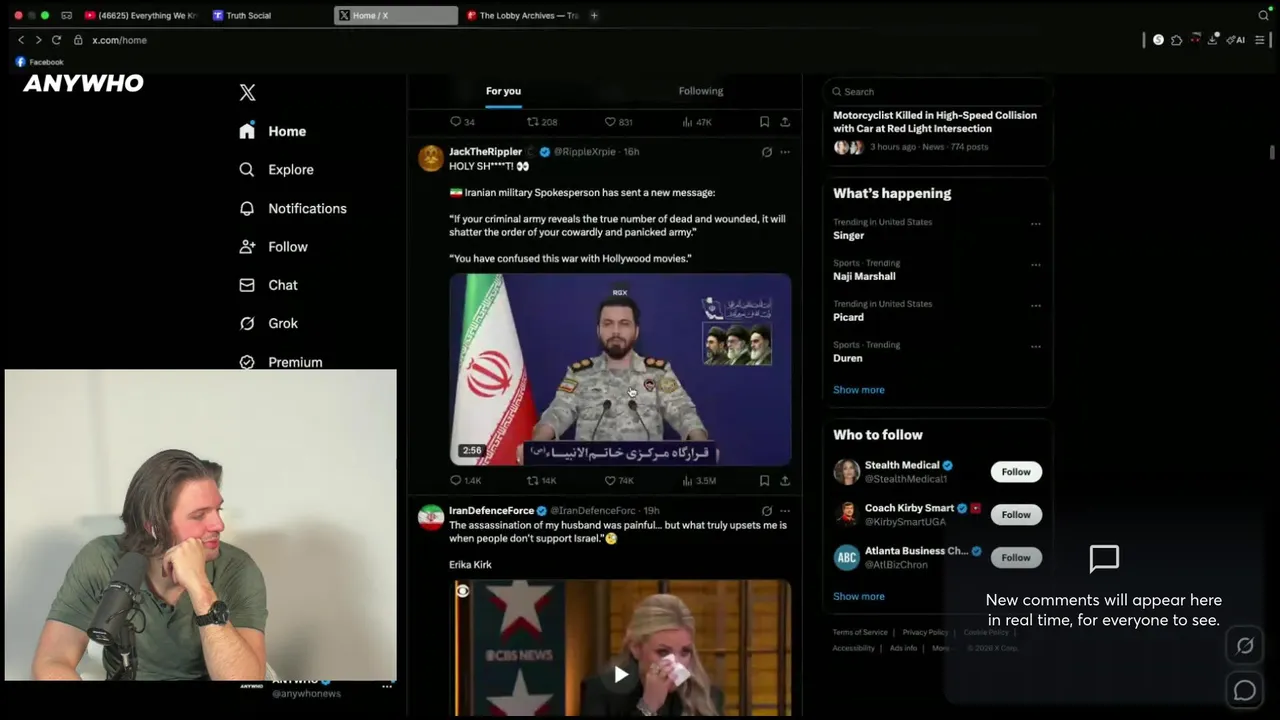Open the Naji Marshall trending topic
The height and width of the screenshot is (720, 1280).
click(864, 277)
